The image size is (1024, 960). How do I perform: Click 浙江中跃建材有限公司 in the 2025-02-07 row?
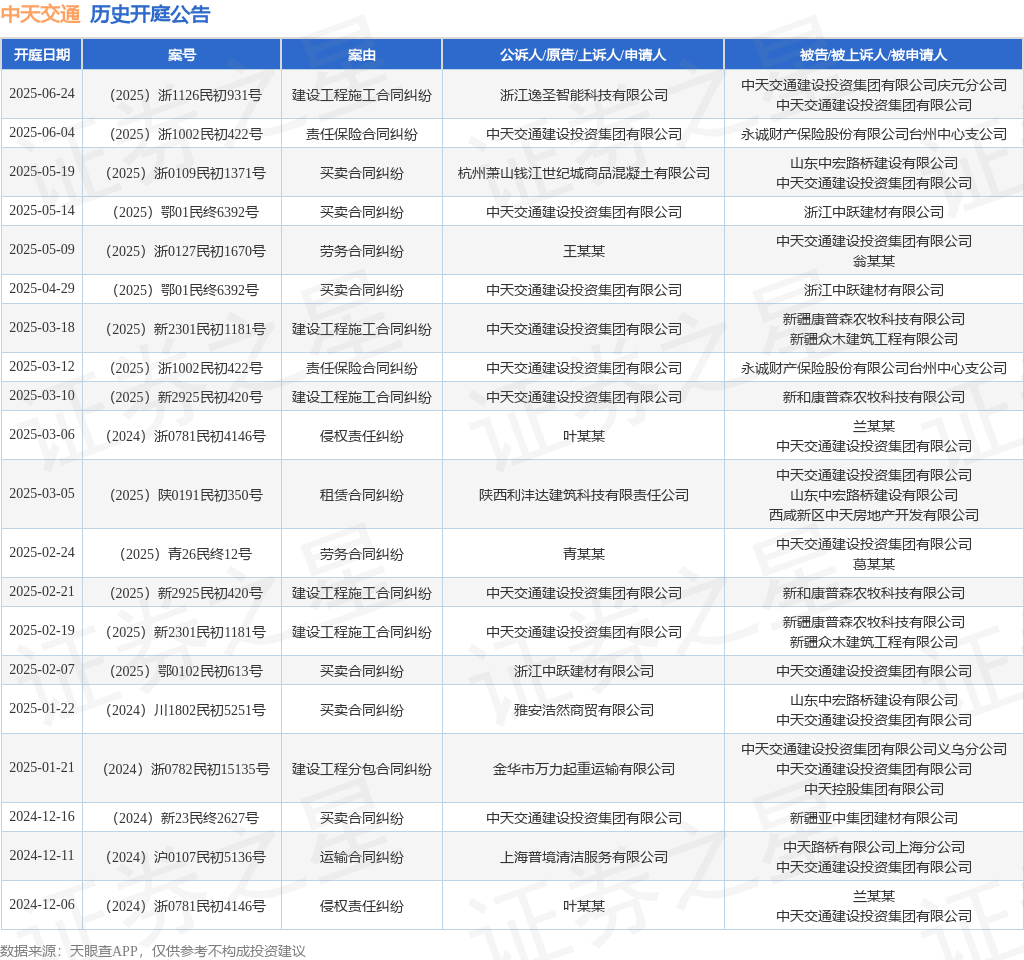pos(584,671)
